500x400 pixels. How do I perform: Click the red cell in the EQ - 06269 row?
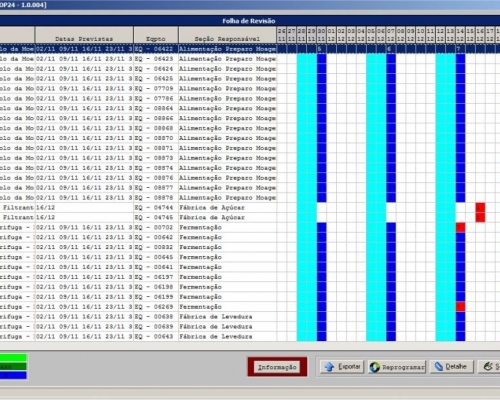point(460,307)
